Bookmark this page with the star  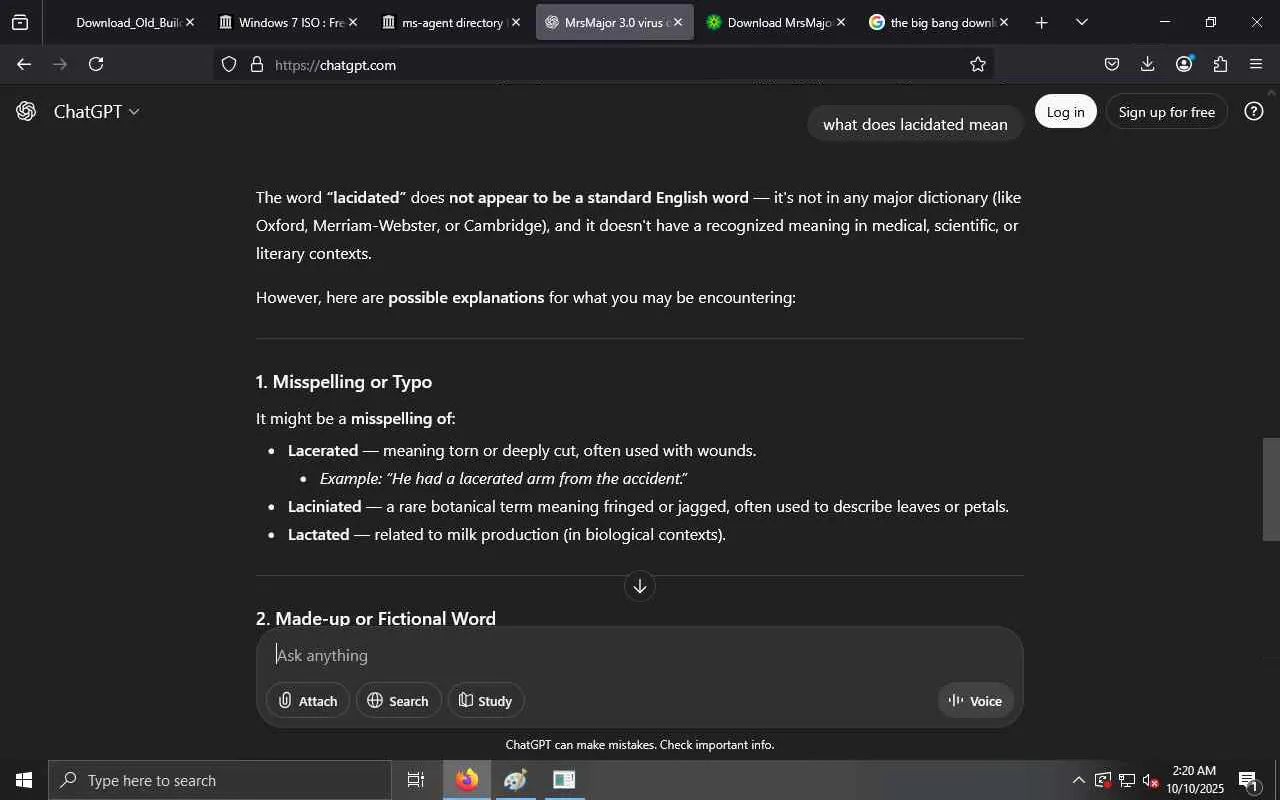coord(978,64)
